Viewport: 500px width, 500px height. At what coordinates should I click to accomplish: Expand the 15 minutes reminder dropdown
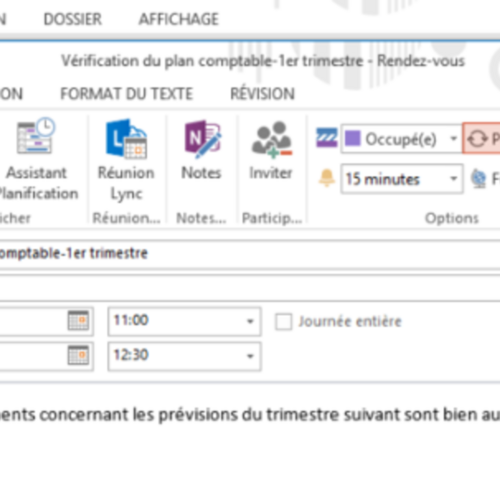453,179
